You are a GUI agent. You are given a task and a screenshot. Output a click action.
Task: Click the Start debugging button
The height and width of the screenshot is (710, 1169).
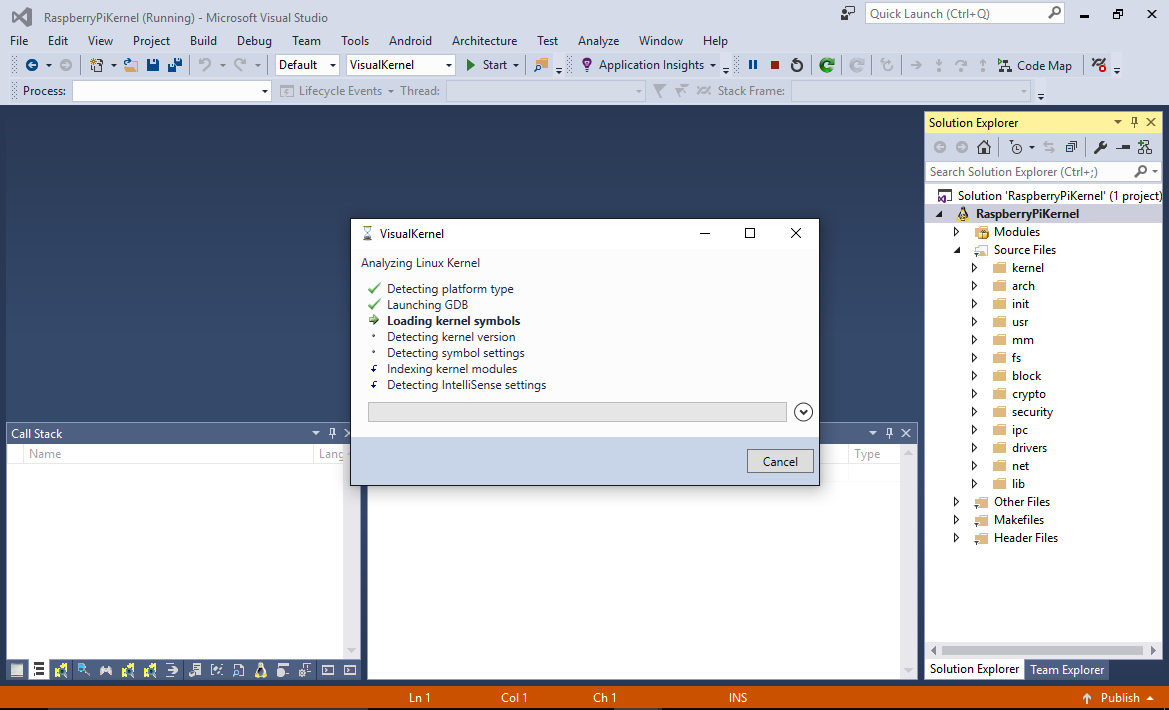(485, 65)
